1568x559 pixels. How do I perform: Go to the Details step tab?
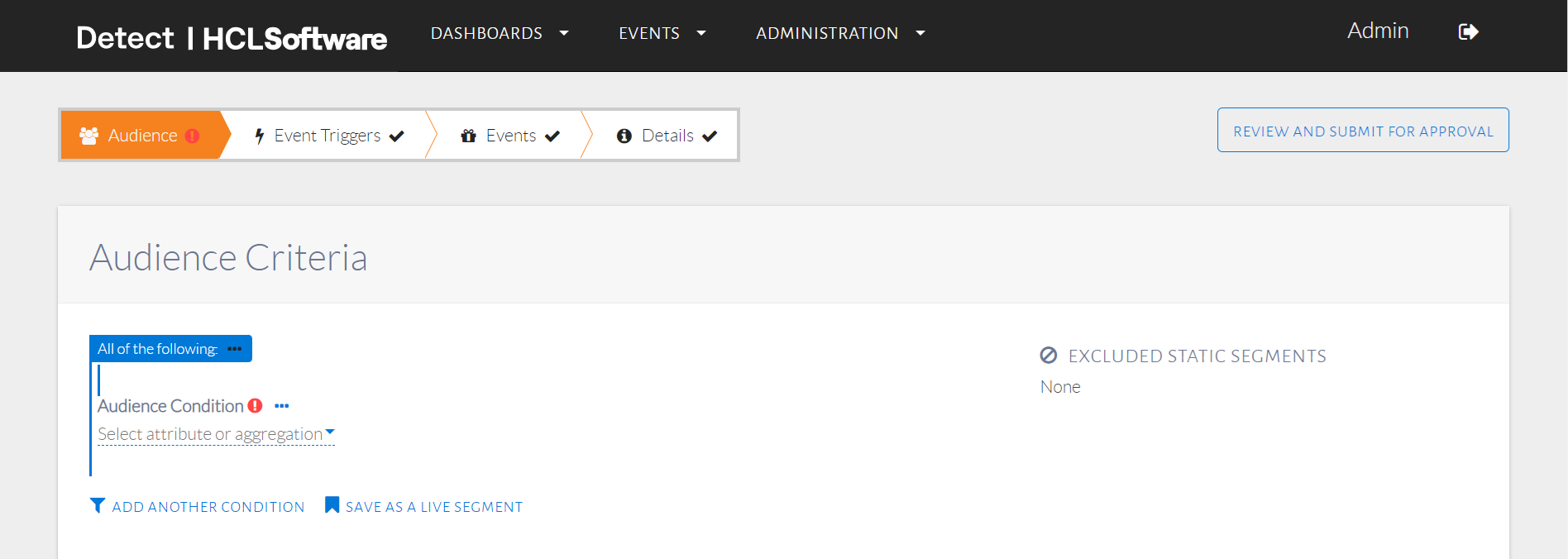click(x=667, y=136)
